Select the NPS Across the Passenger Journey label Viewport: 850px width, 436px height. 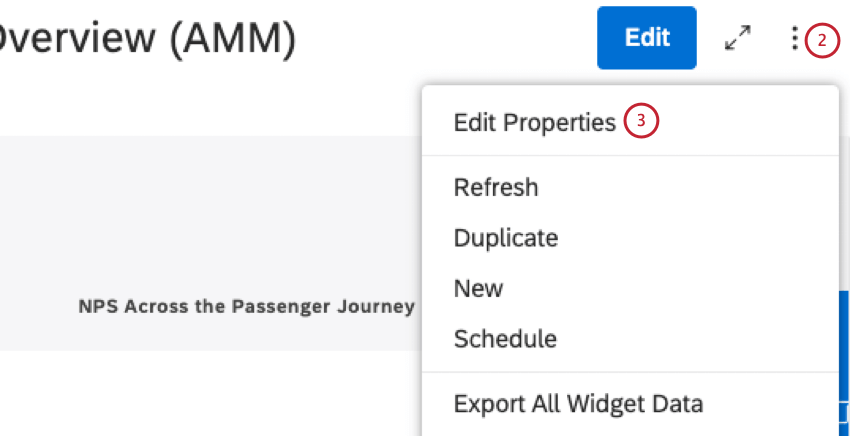[246, 307]
